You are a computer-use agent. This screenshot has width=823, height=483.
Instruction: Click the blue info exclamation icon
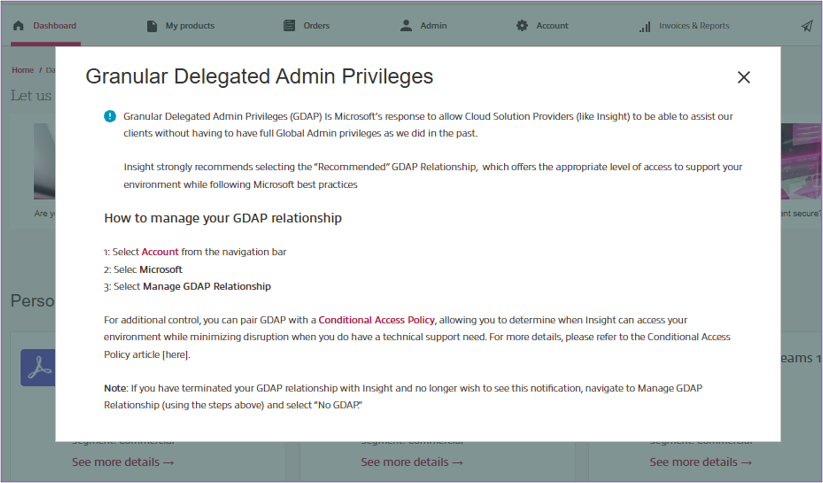(110, 116)
